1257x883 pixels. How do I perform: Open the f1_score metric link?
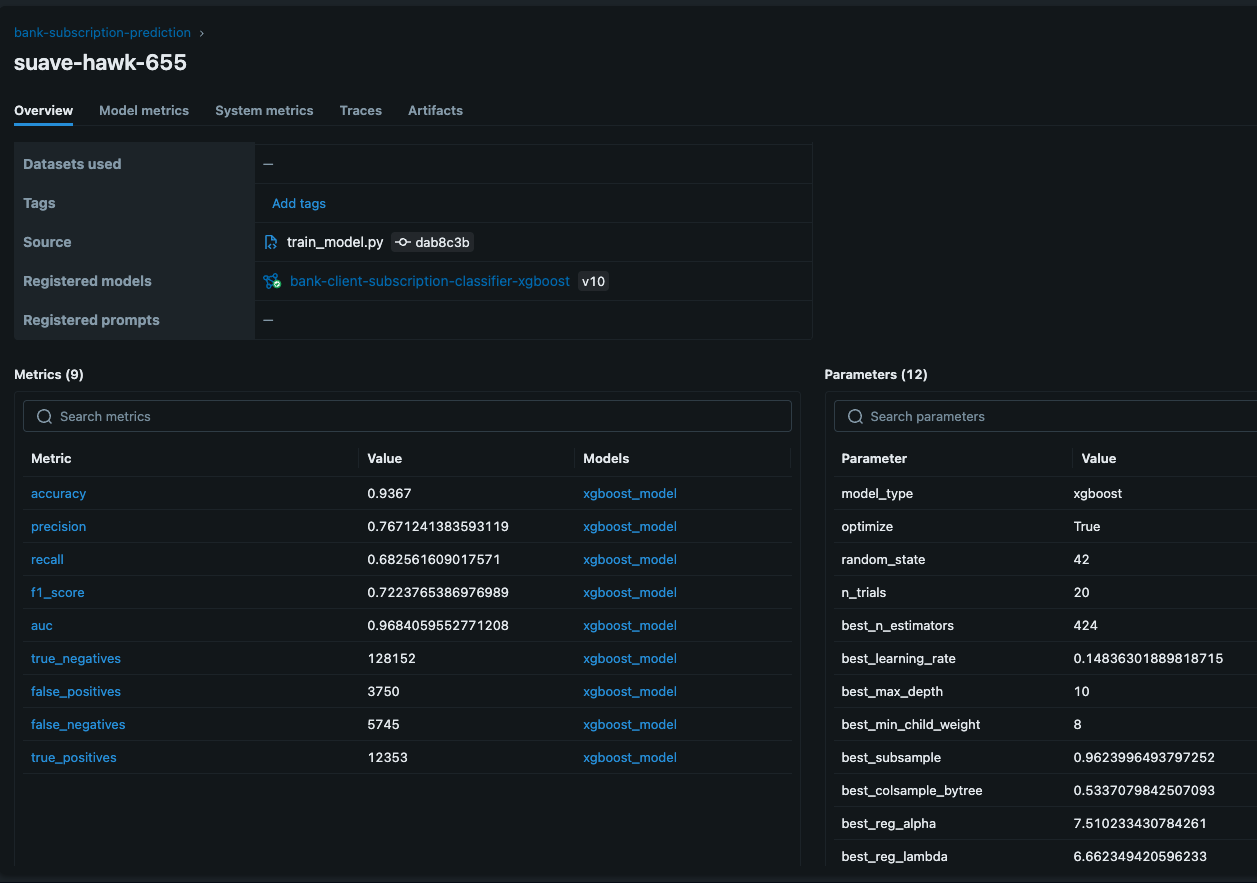click(58, 592)
